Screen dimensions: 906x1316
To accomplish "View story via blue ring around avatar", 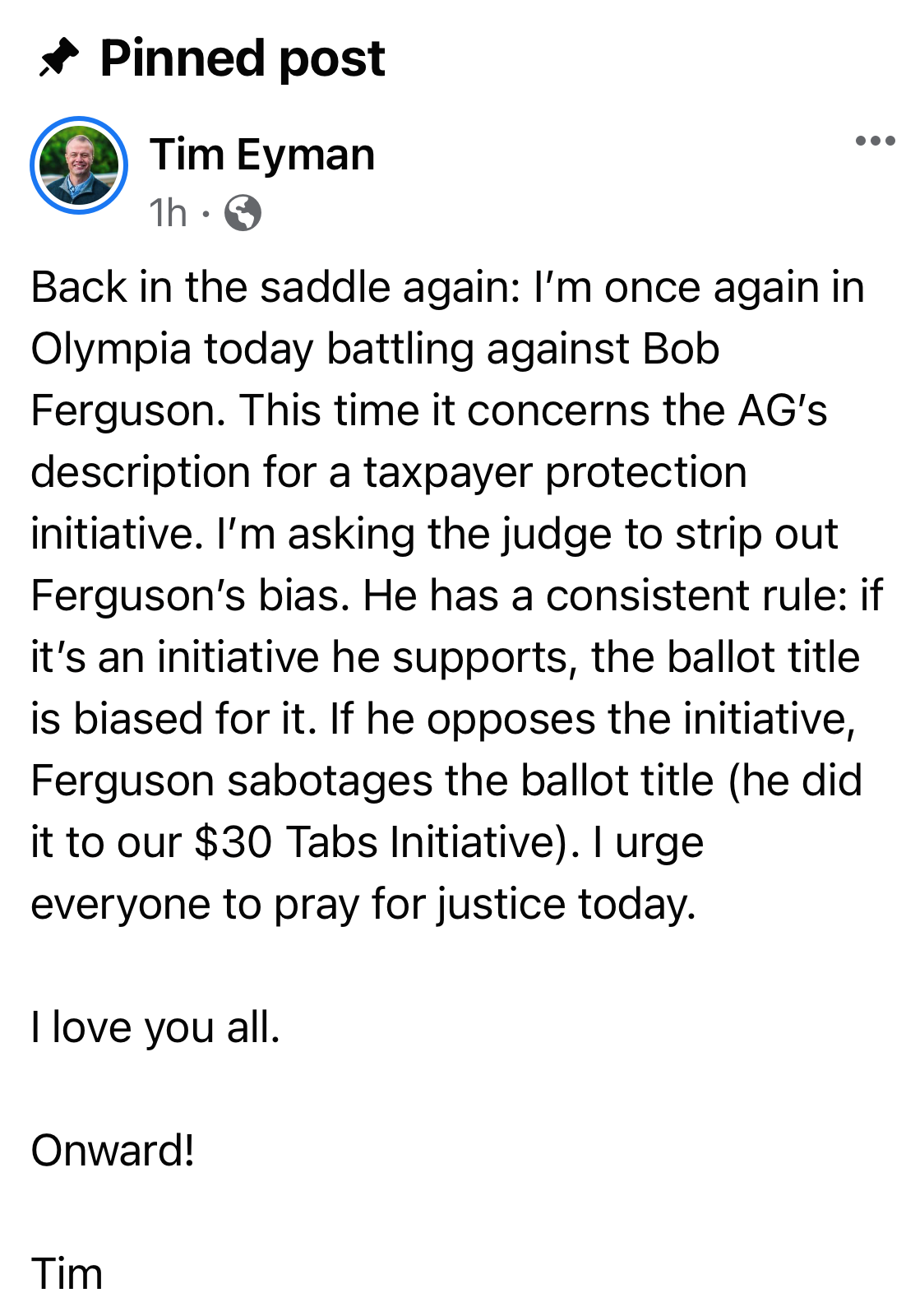I will click(79, 165).
